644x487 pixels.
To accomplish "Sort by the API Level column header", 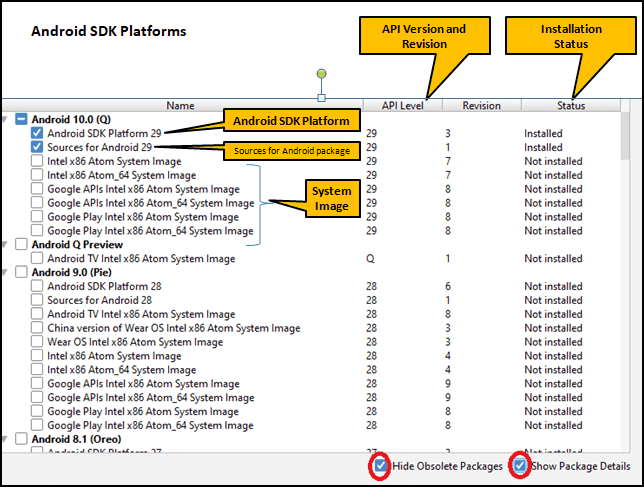I will [402, 106].
